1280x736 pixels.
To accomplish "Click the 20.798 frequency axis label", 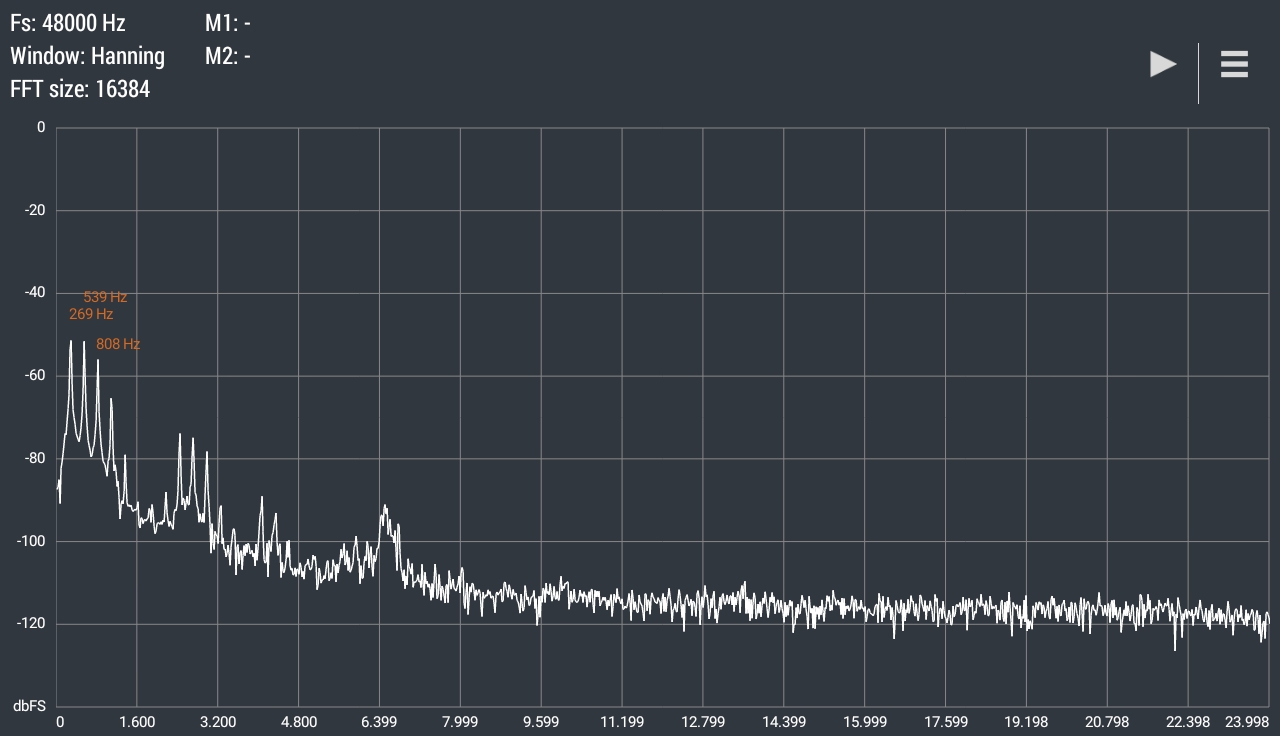I will (x=1107, y=722).
